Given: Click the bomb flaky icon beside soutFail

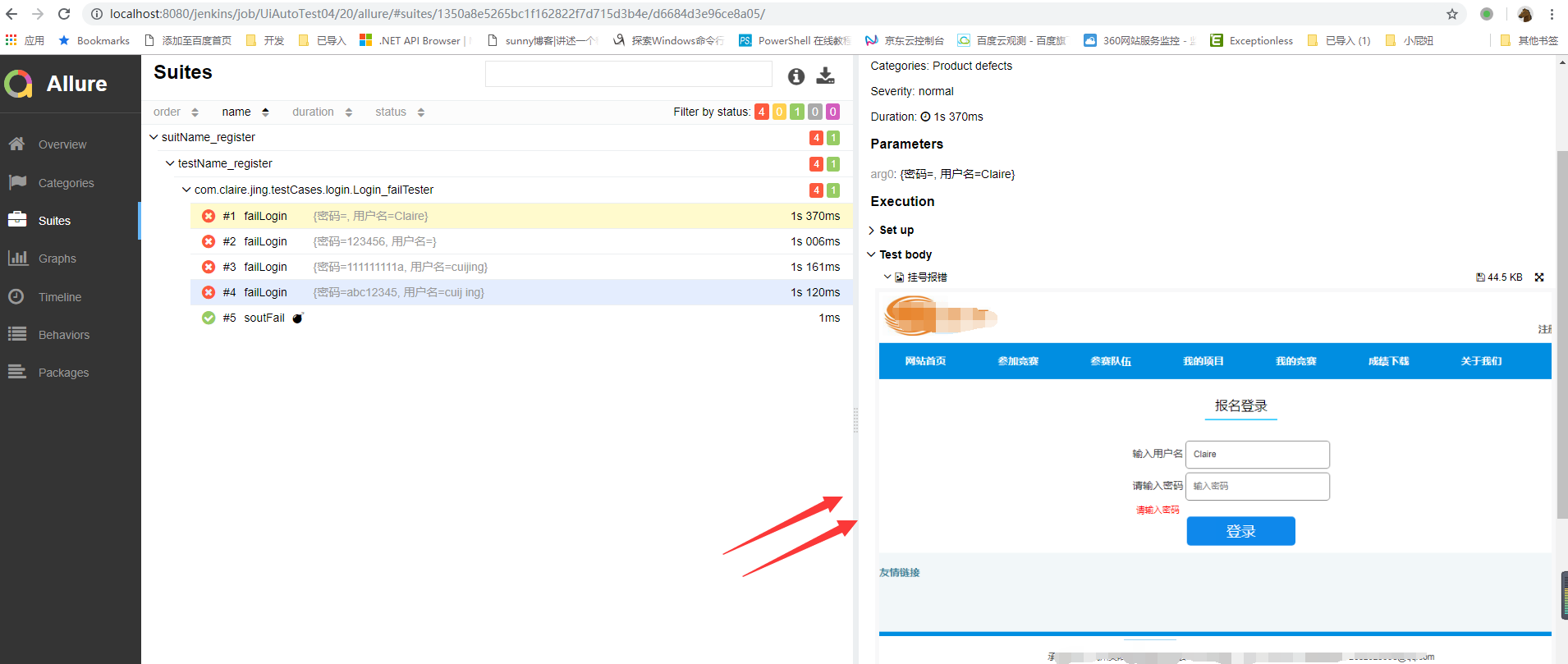Looking at the screenshot, I should [x=298, y=318].
